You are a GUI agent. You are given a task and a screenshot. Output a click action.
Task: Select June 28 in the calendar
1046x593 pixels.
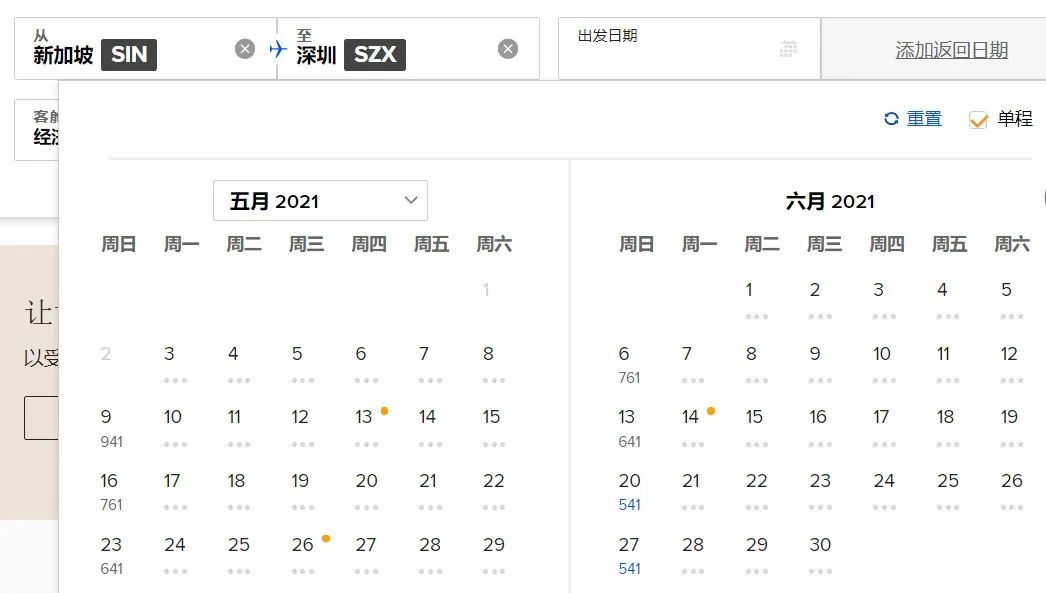[692, 555]
